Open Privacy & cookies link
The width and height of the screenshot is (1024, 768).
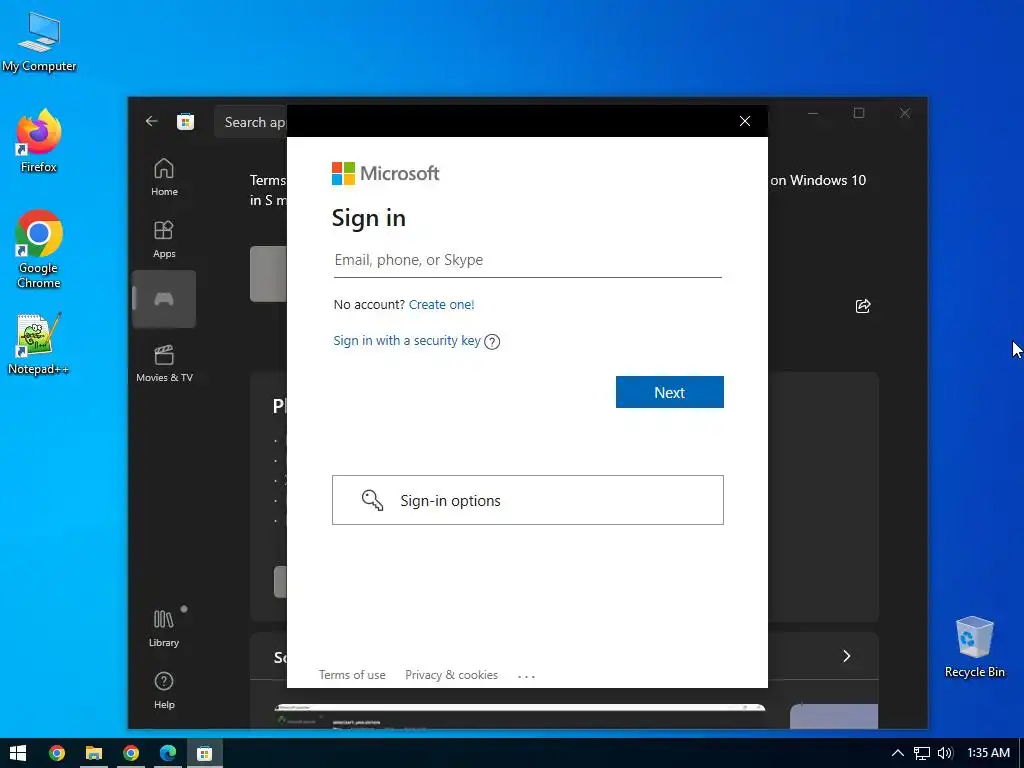point(451,675)
